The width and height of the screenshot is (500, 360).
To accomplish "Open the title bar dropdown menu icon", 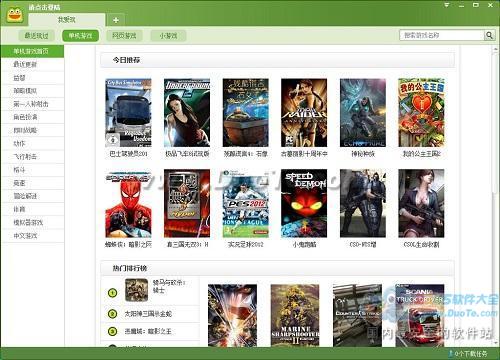I will [447, 5].
